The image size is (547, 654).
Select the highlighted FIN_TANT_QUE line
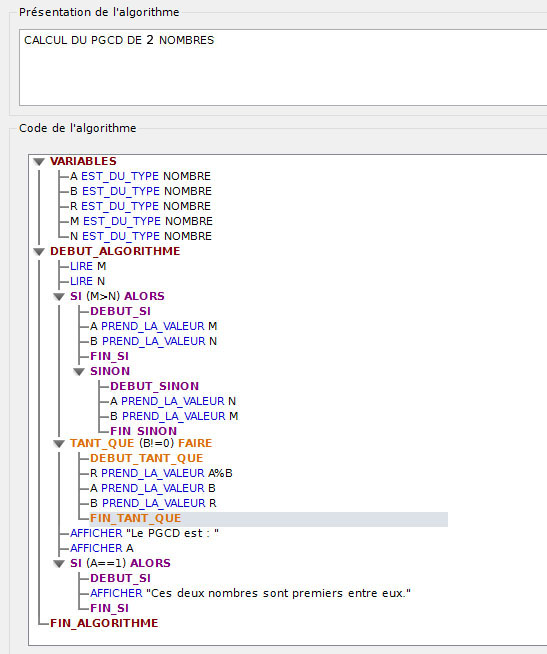(268, 519)
